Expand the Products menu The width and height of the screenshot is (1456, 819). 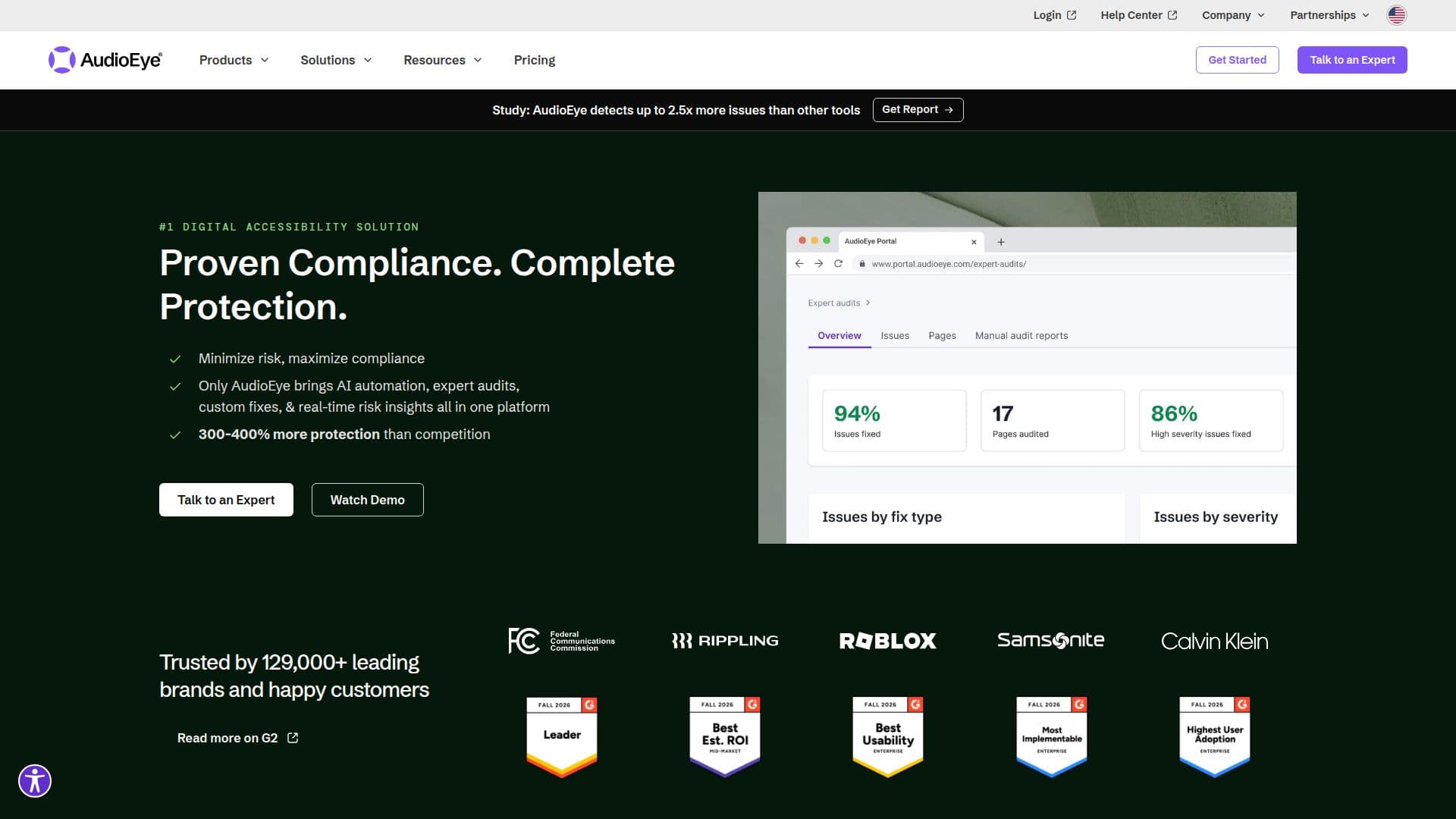(234, 60)
